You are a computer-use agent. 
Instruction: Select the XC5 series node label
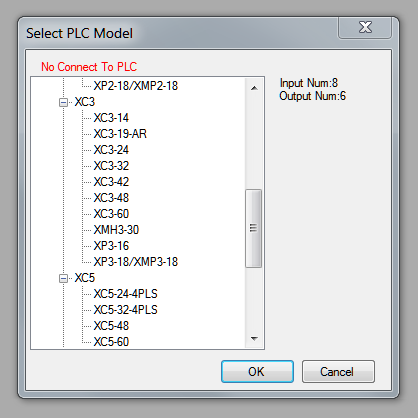click(85, 278)
